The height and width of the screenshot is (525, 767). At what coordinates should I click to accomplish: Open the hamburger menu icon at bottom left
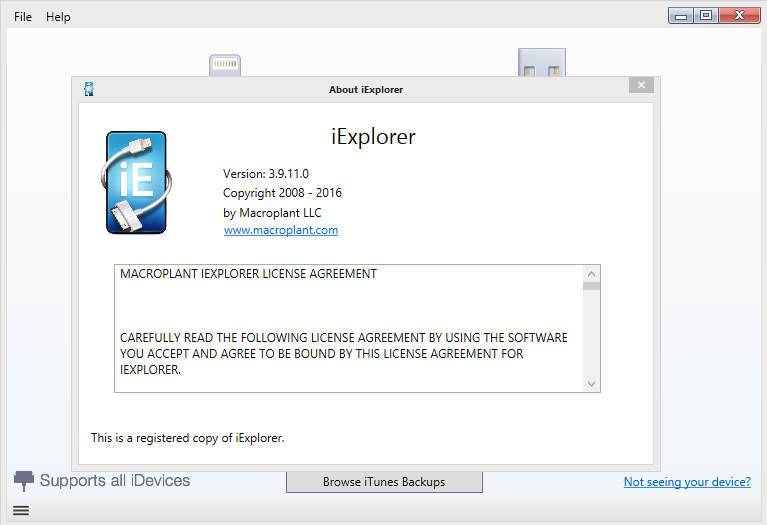point(21,510)
